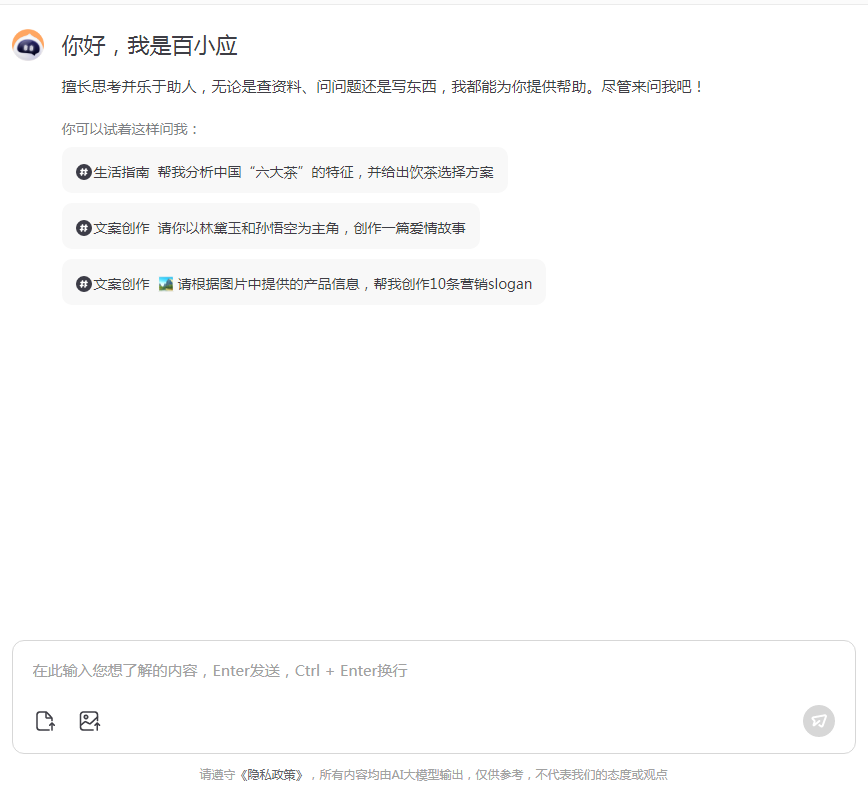
Task: Click the picture emoji inside the slogan chip
Action: 167,283
